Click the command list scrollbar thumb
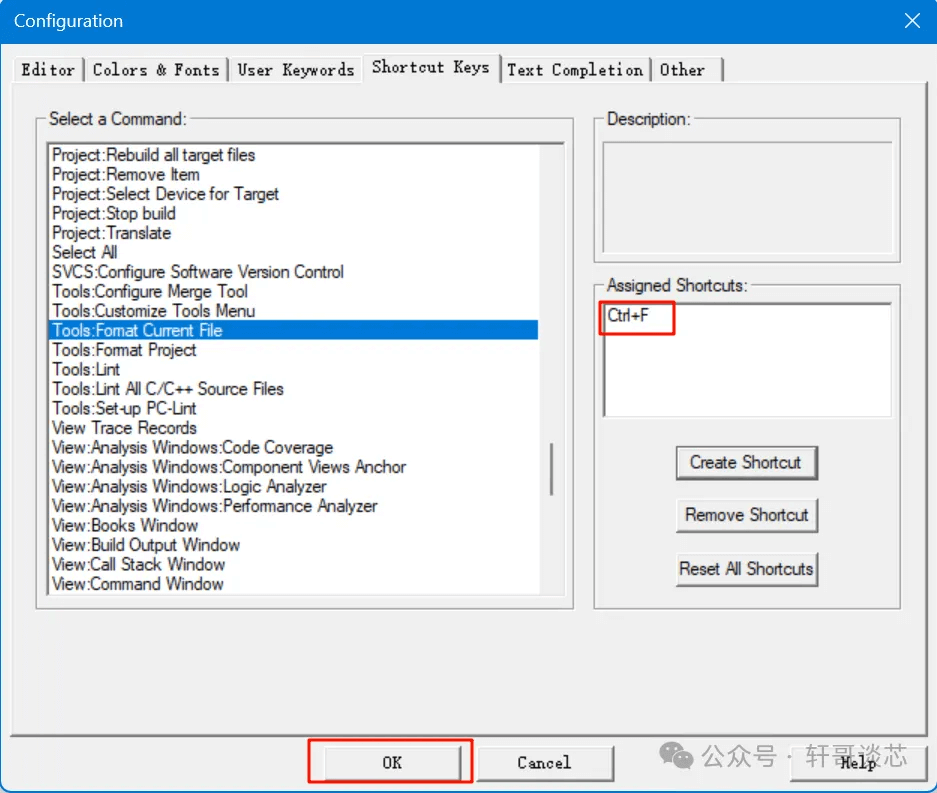Screen dimensions: 937x793 point(551,469)
